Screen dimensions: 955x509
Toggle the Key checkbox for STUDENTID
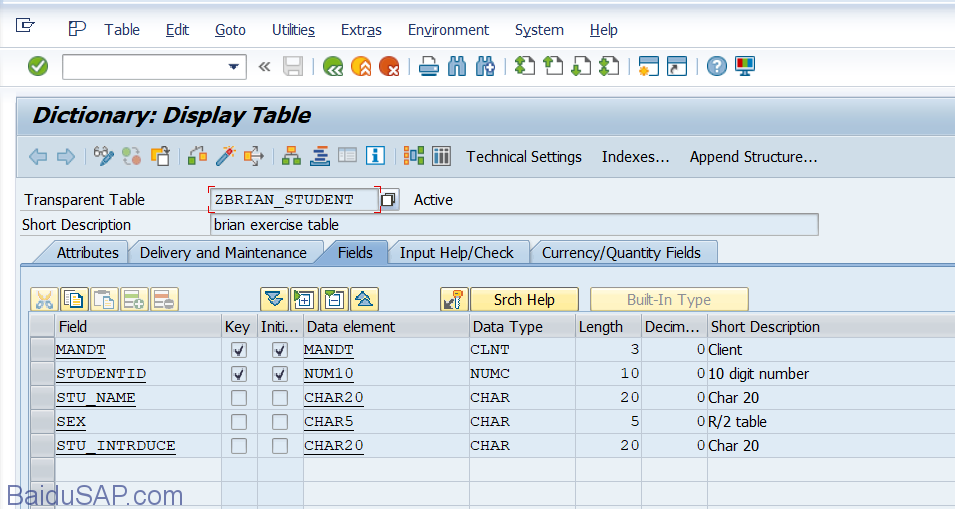[239, 374]
